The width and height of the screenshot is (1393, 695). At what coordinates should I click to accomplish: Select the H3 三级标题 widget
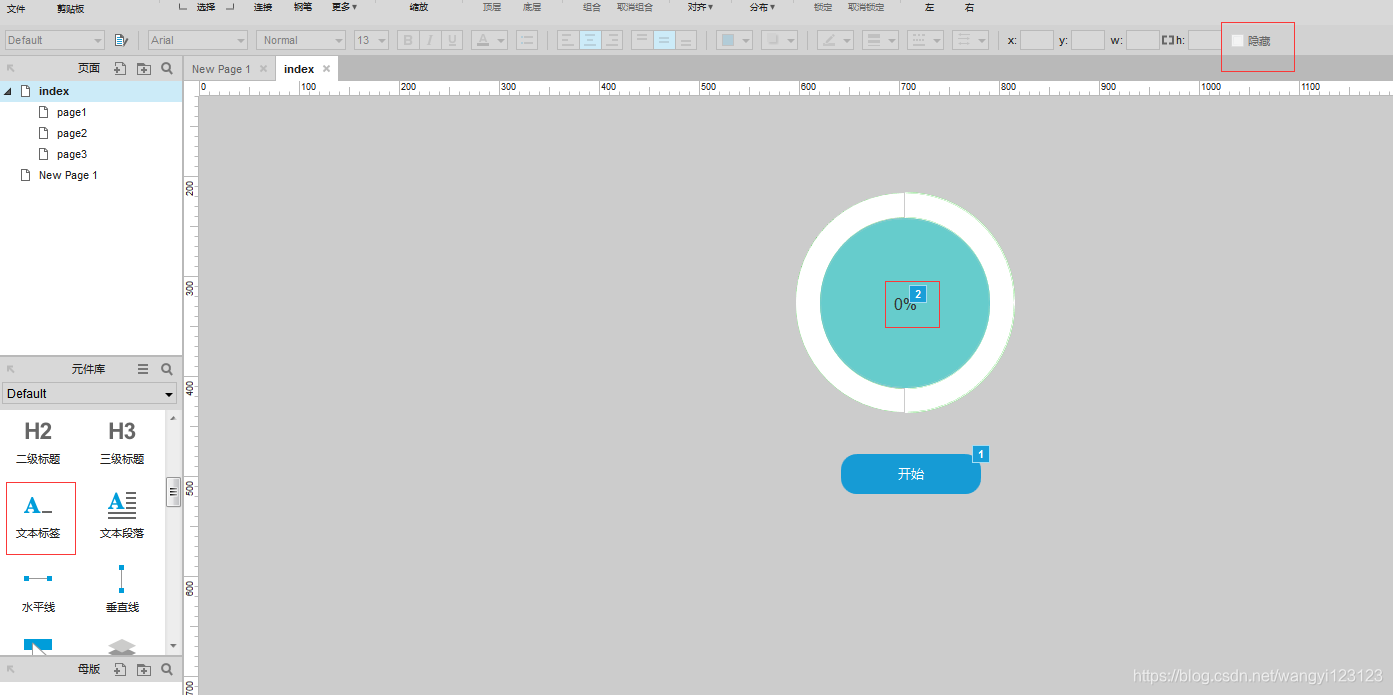(122, 442)
